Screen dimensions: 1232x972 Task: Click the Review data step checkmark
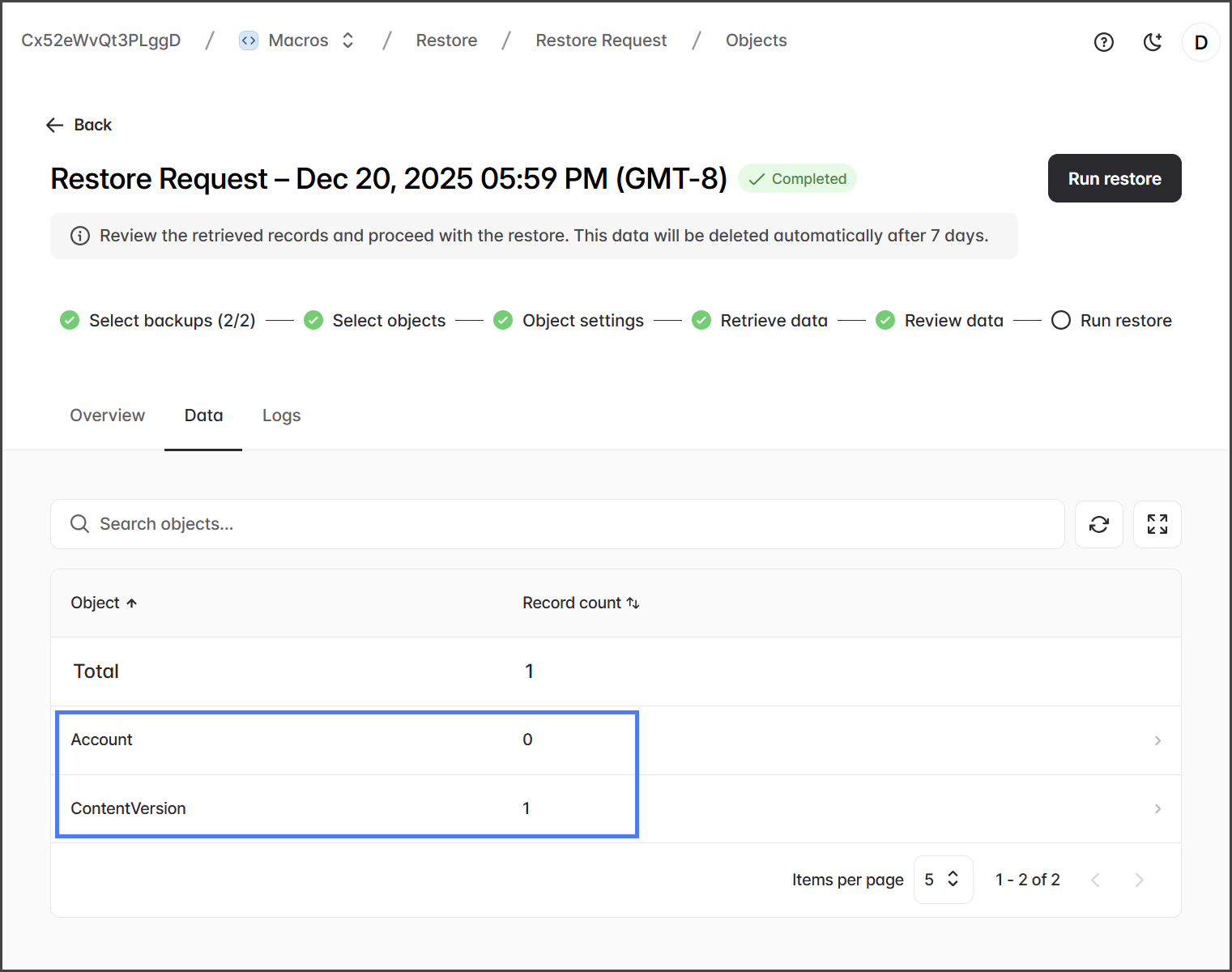[885, 321]
